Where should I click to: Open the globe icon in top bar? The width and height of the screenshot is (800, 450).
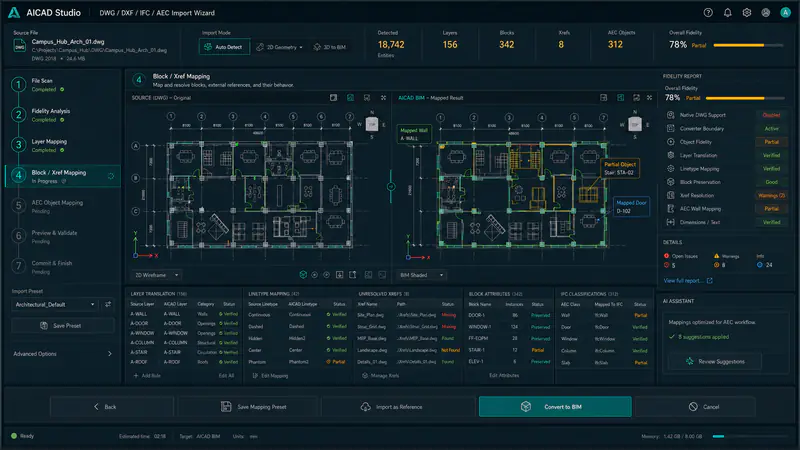(766, 13)
